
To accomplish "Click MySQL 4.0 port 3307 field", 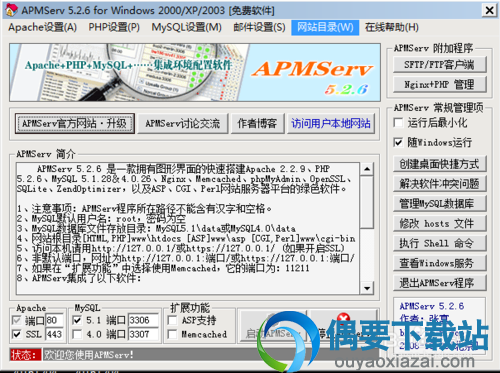I will pos(143,334).
